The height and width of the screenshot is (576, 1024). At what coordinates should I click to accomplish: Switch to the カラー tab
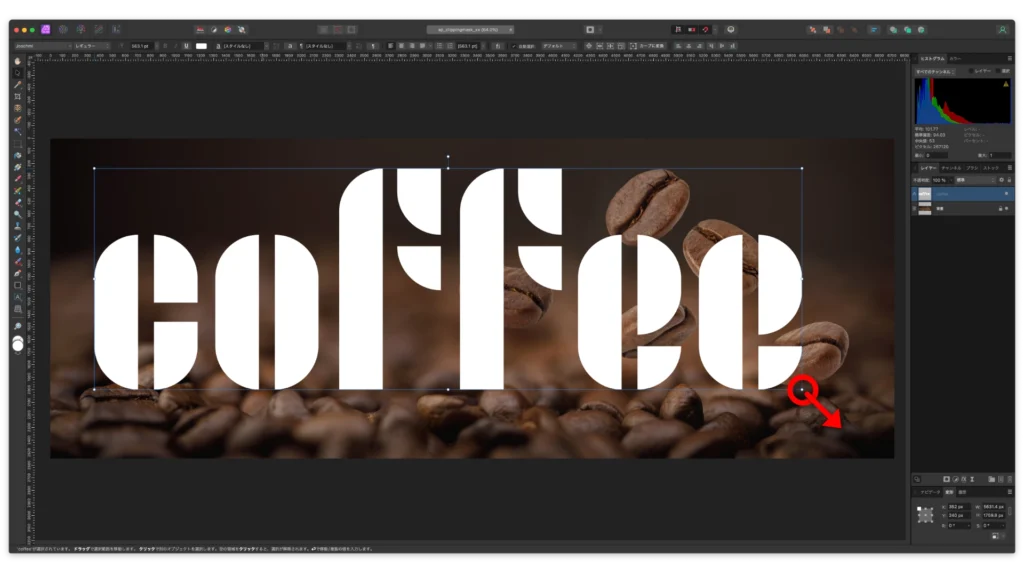(955, 60)
